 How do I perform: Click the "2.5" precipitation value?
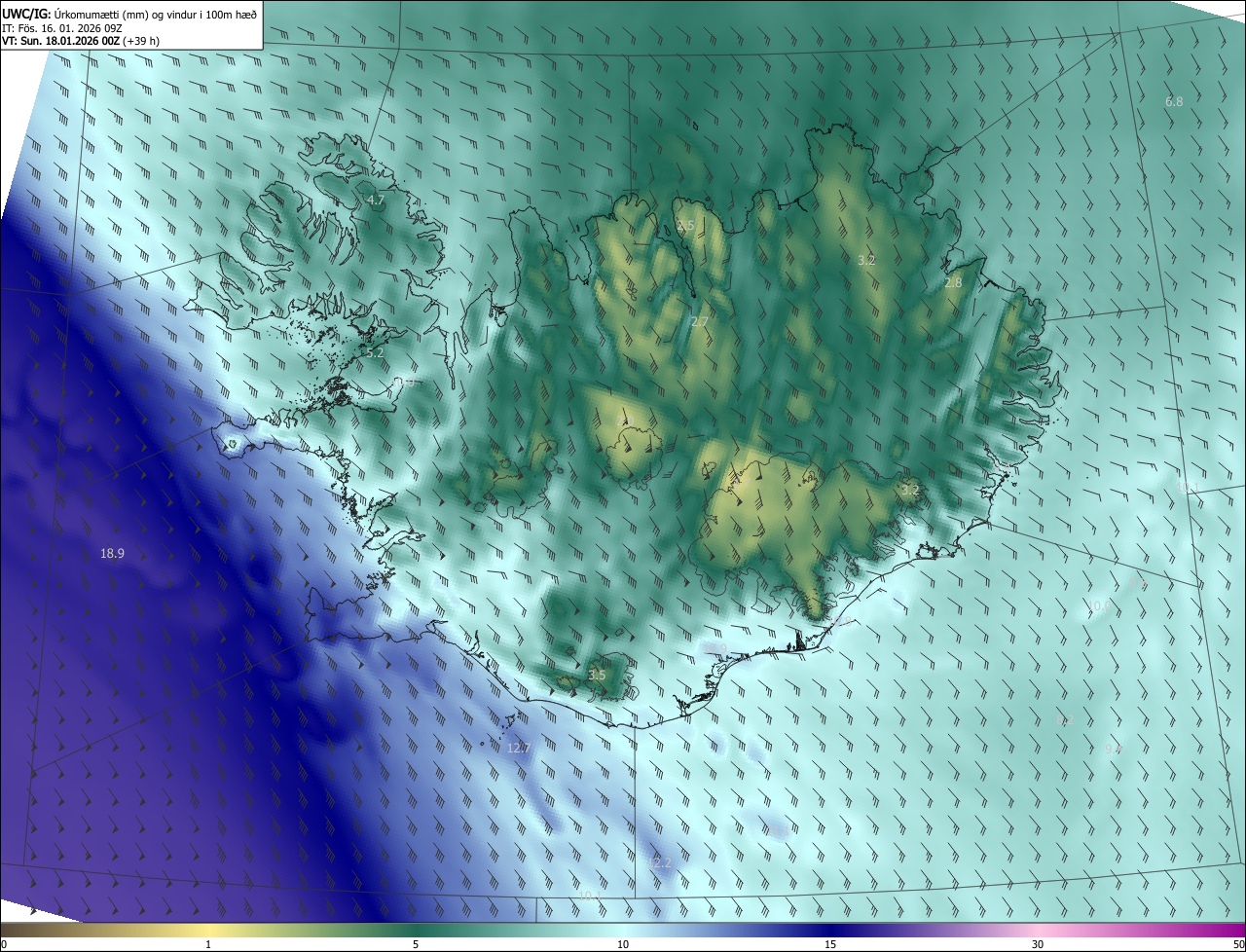tap(685, 226)
